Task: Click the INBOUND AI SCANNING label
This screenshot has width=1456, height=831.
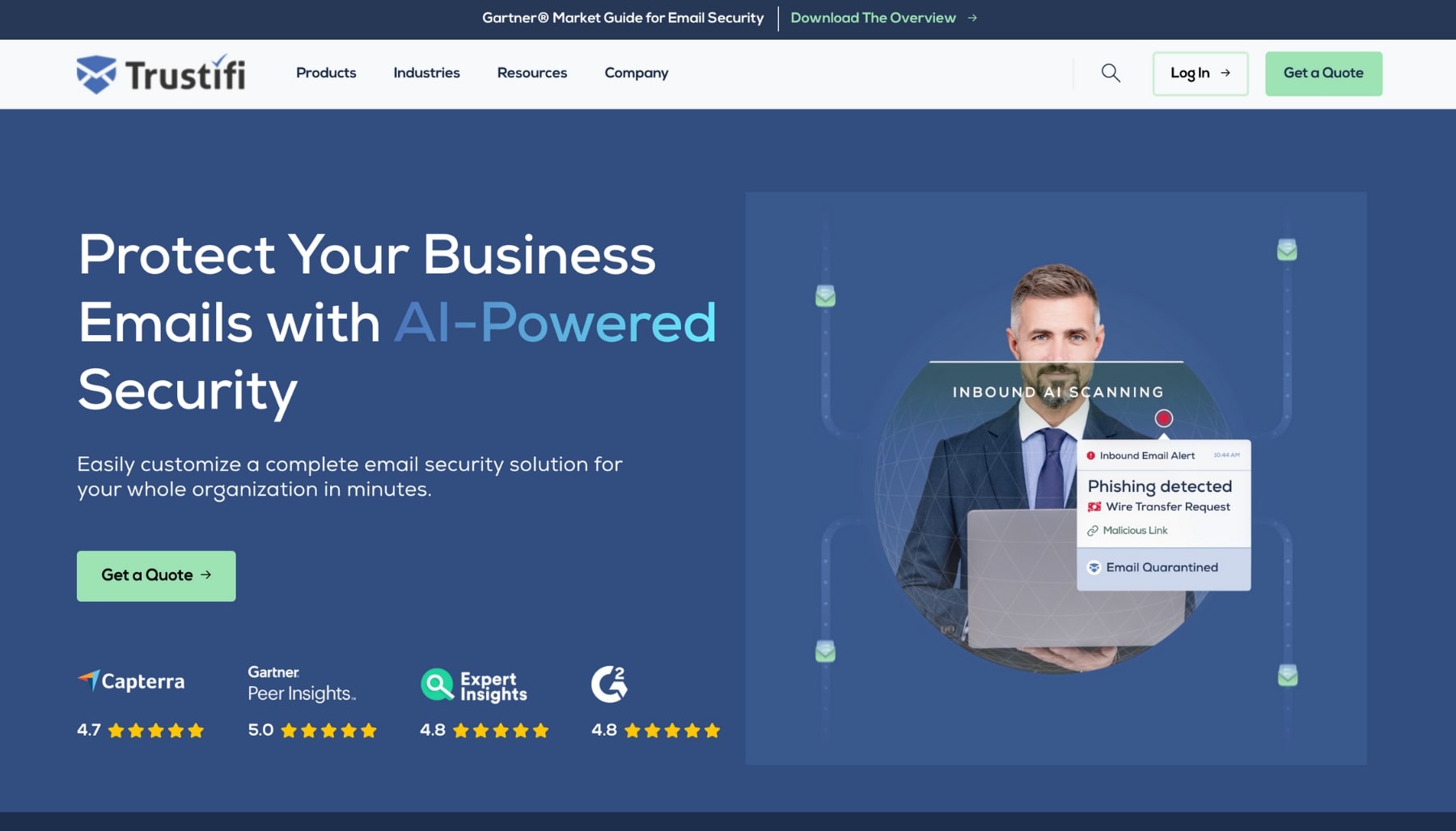Action: [1058, 392]
